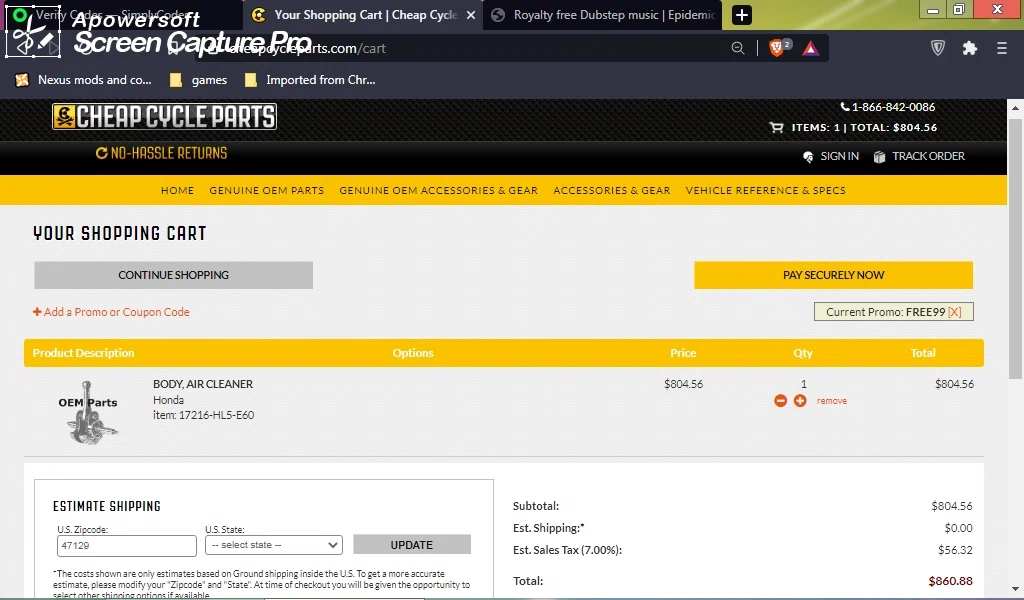Open the Nexus mods bookmark
The image size is (1024, 600).
coord(84,80)
